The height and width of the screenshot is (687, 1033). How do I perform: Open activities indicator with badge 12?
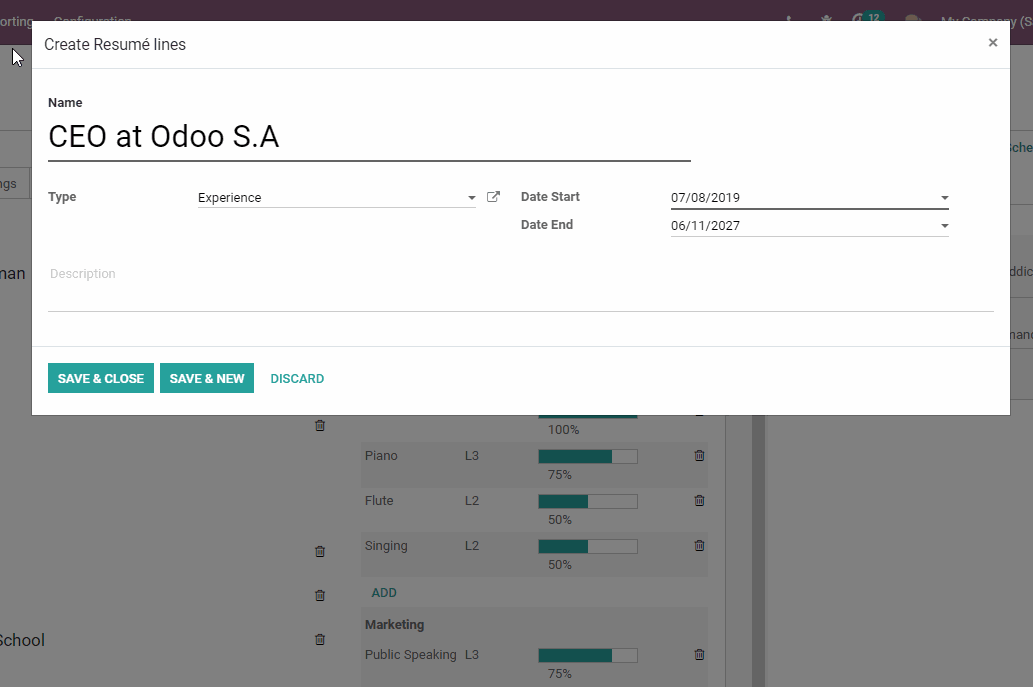tap(867, 18)
